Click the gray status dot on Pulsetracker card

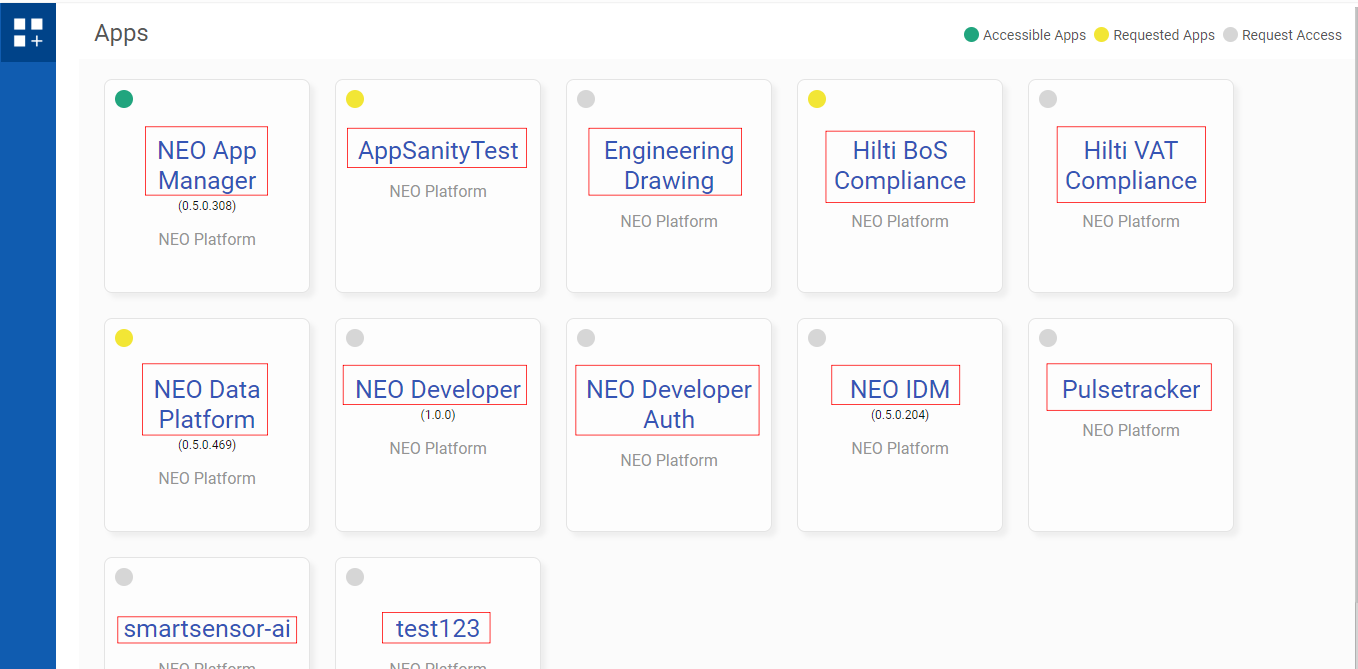click(x=1048, y=338)
